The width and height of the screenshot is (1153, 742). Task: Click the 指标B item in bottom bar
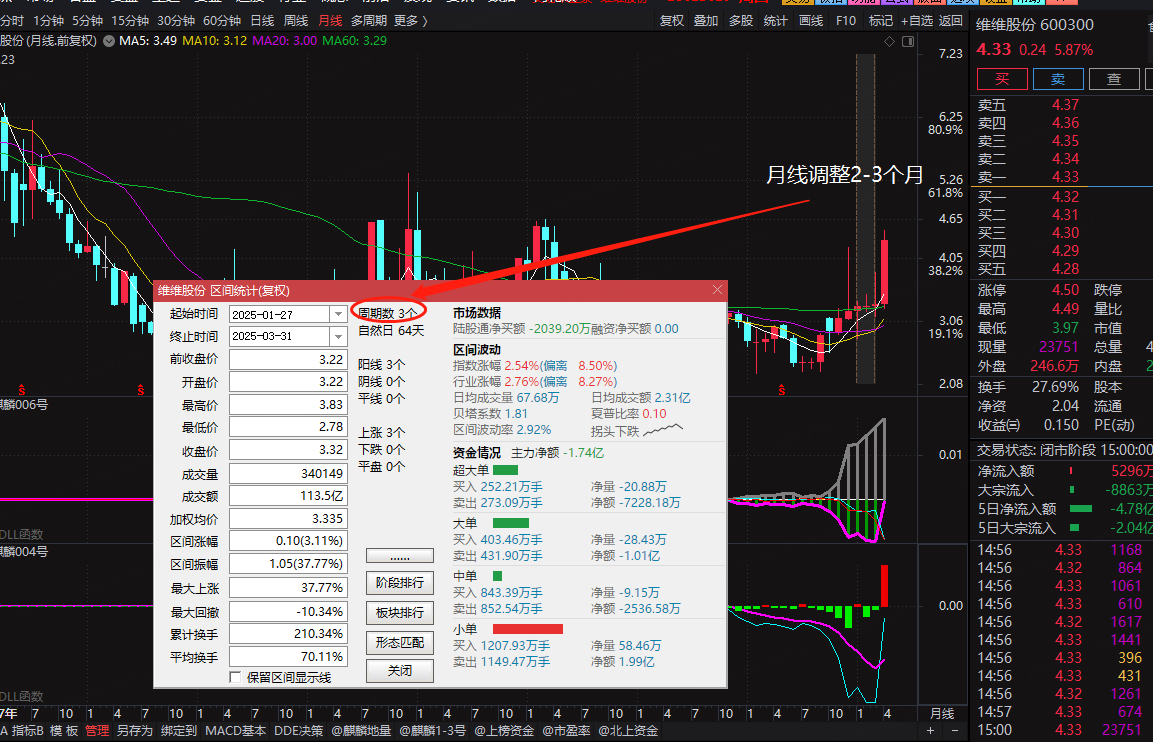[27, 730]
